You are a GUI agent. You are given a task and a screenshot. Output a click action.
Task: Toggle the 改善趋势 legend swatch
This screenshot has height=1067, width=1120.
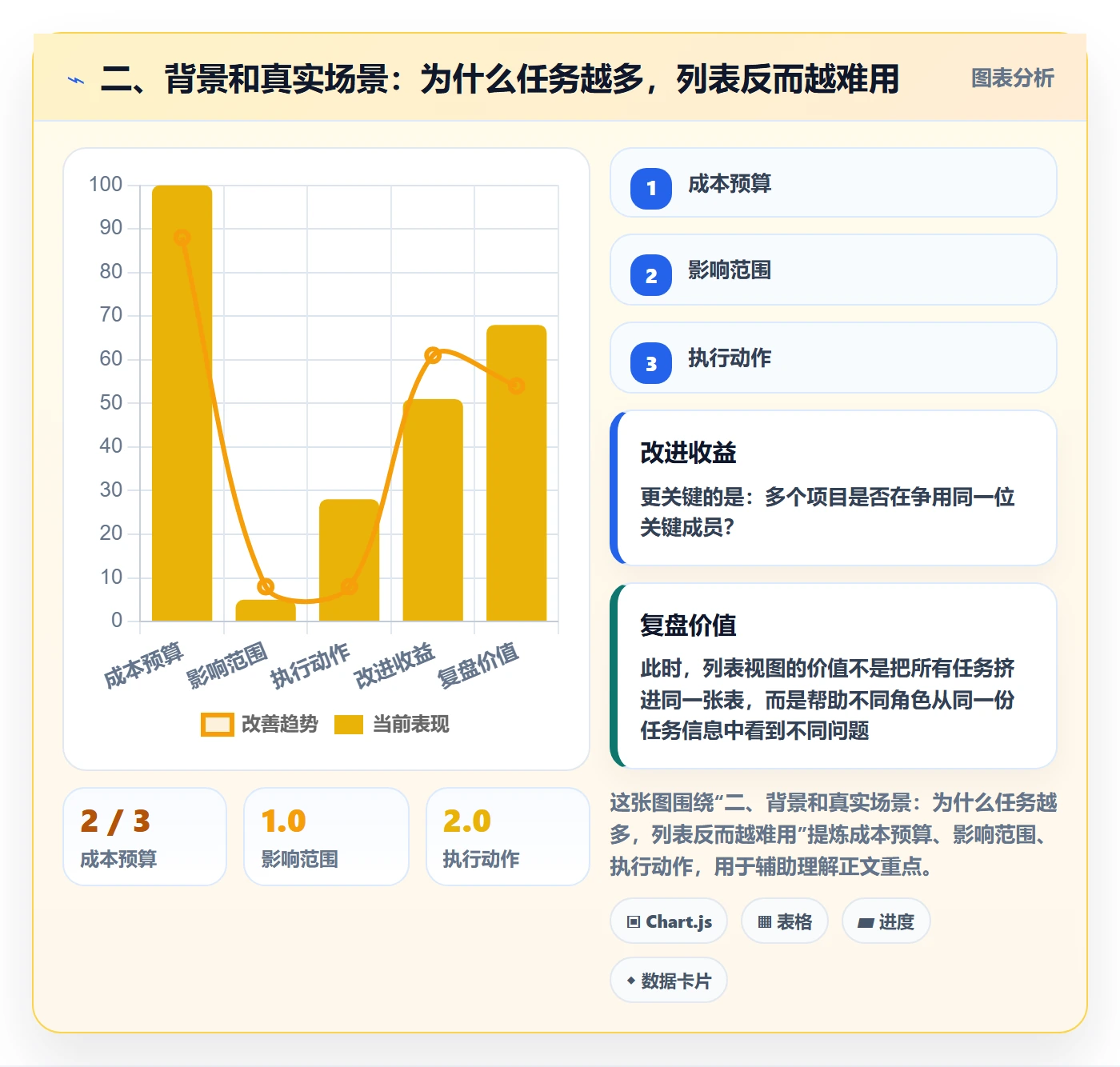coord(218,724)
